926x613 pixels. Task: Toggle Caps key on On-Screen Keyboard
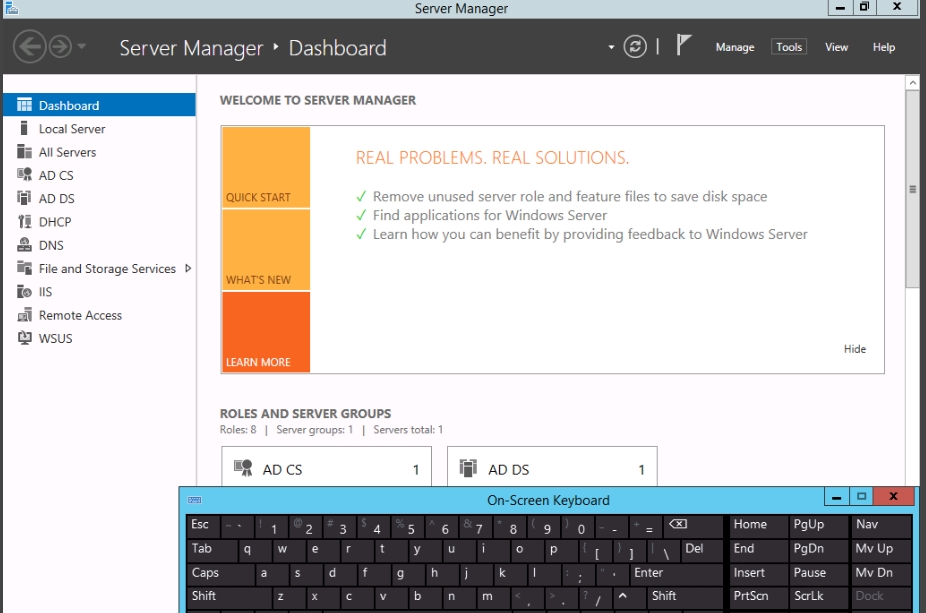(x=219, y=573)
